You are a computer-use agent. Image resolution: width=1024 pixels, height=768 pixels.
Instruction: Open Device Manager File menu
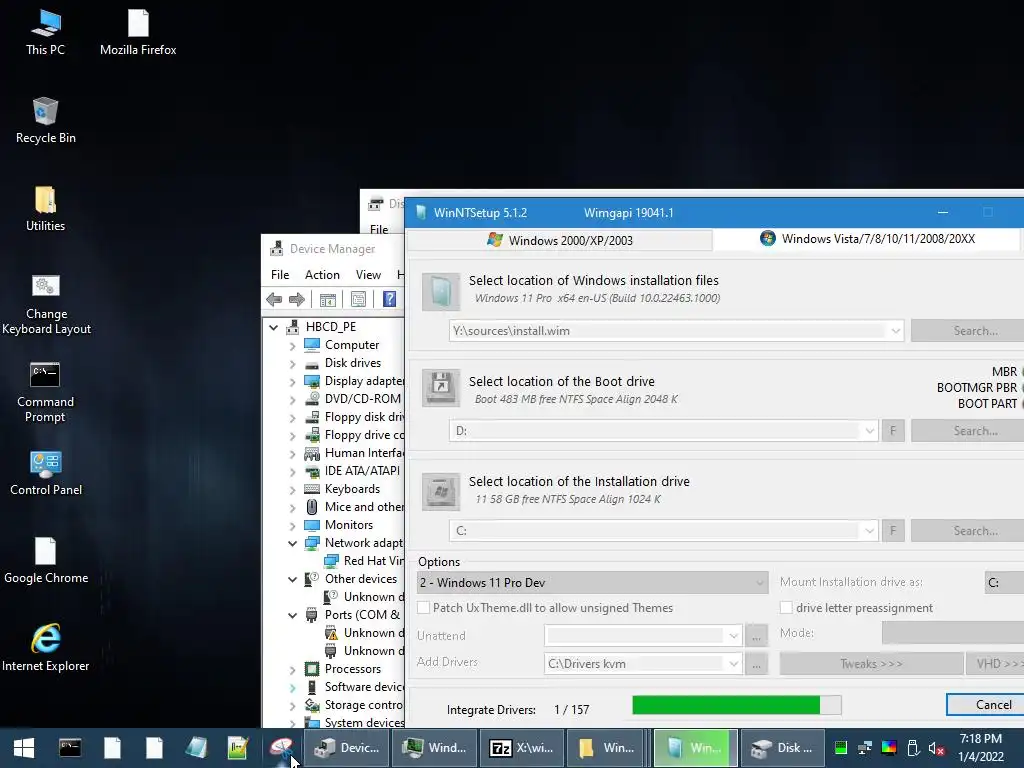[280, 275]
